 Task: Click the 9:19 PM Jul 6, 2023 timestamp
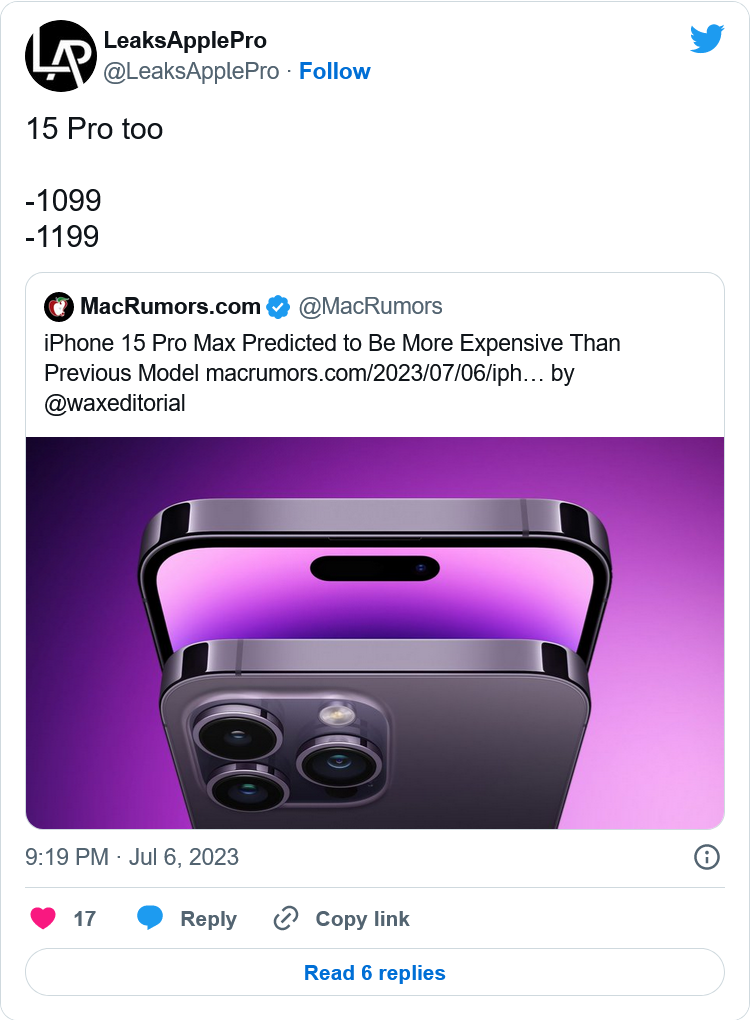pos(132,857)
